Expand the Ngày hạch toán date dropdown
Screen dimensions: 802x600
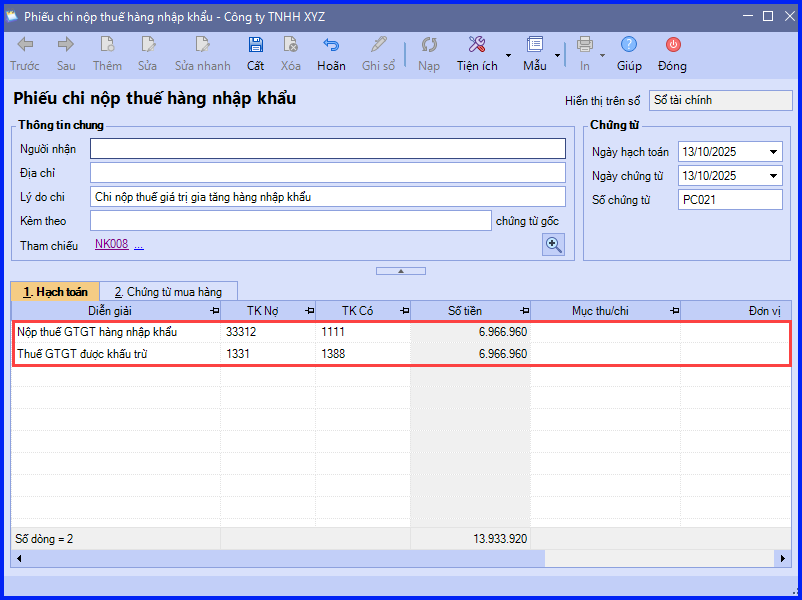pos(773,152)
